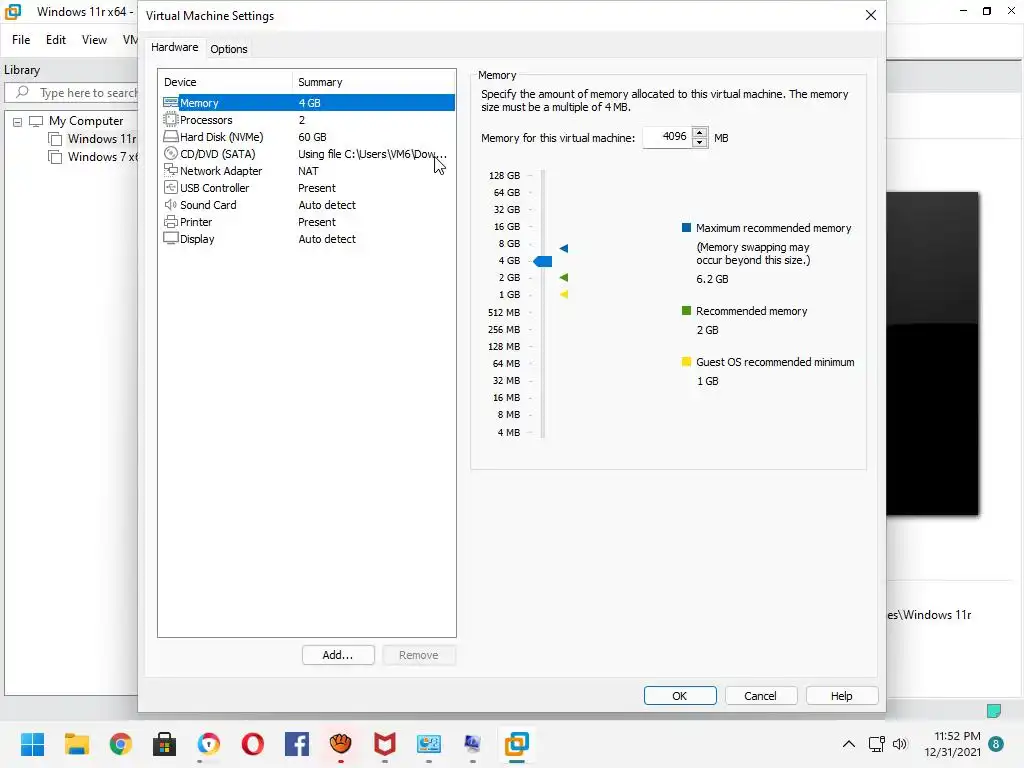This screenshot has width=1024, height=768.
Task: Select the Hard Disk (NVMe) icon
Action: tap(170, 136)
